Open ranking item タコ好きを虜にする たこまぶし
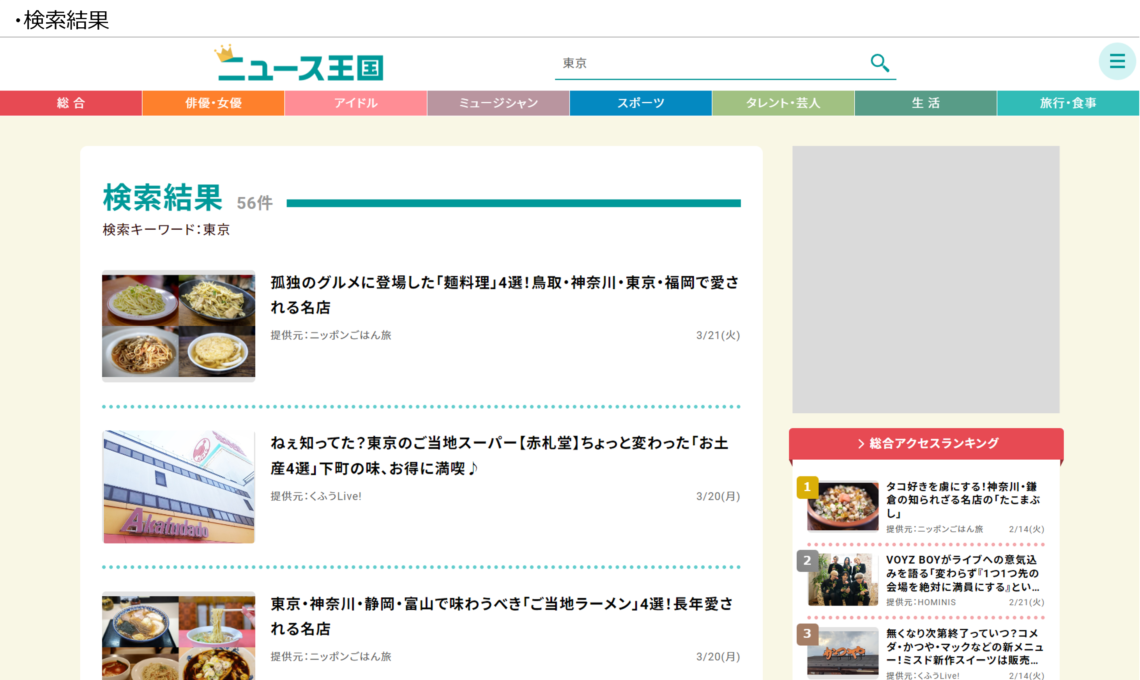 pyautogui.click(x=964, y=500)
